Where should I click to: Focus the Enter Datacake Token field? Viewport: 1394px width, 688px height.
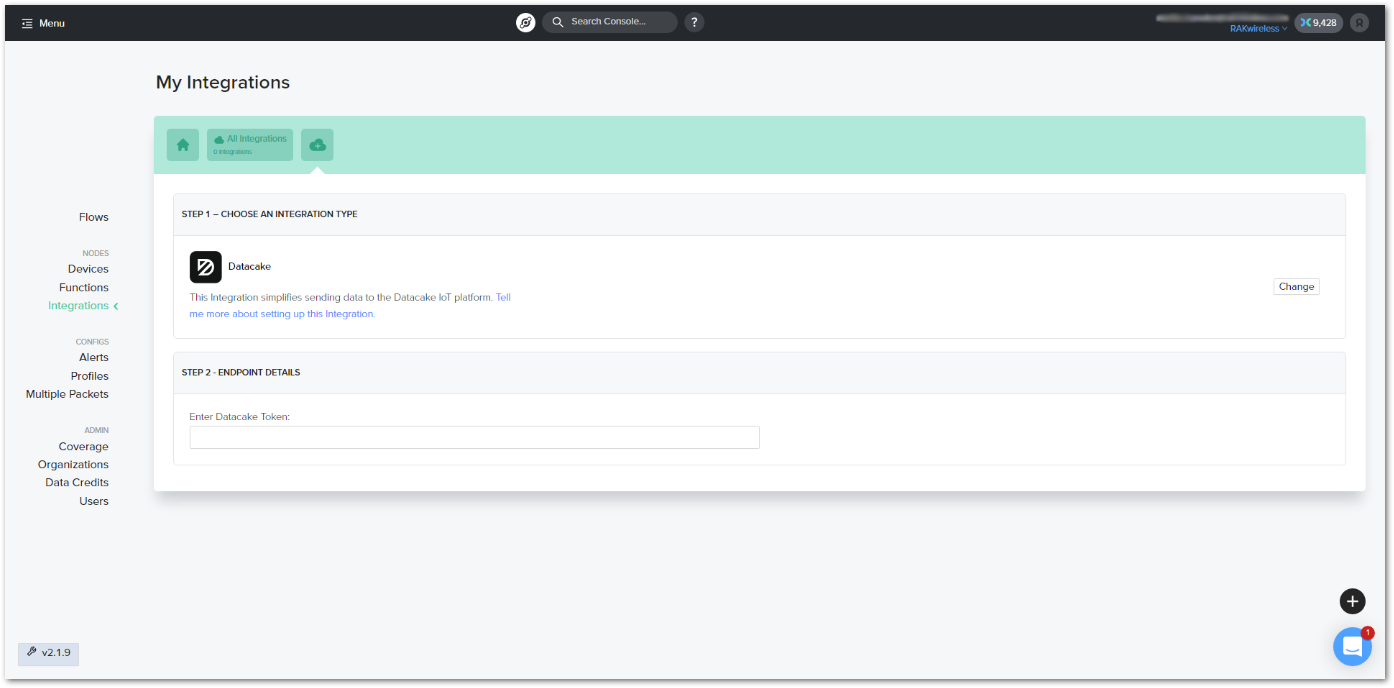click(474, 437)
